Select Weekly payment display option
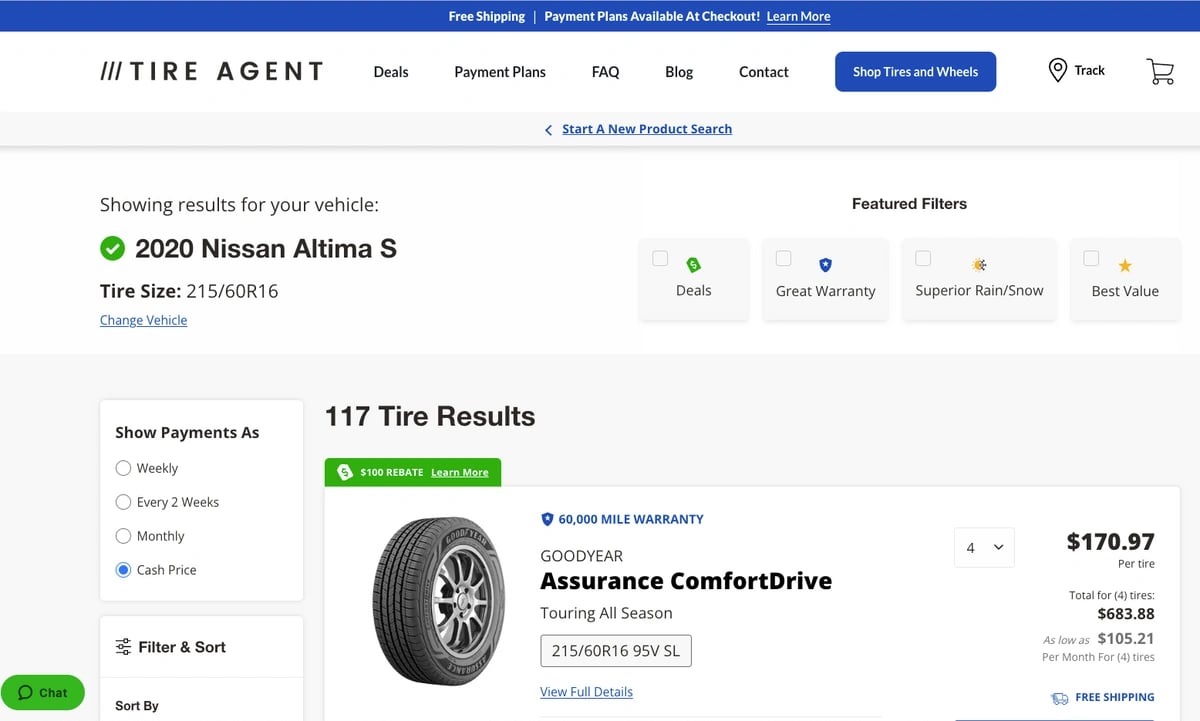Screen dimensions: 1200x721 (124, 468)
